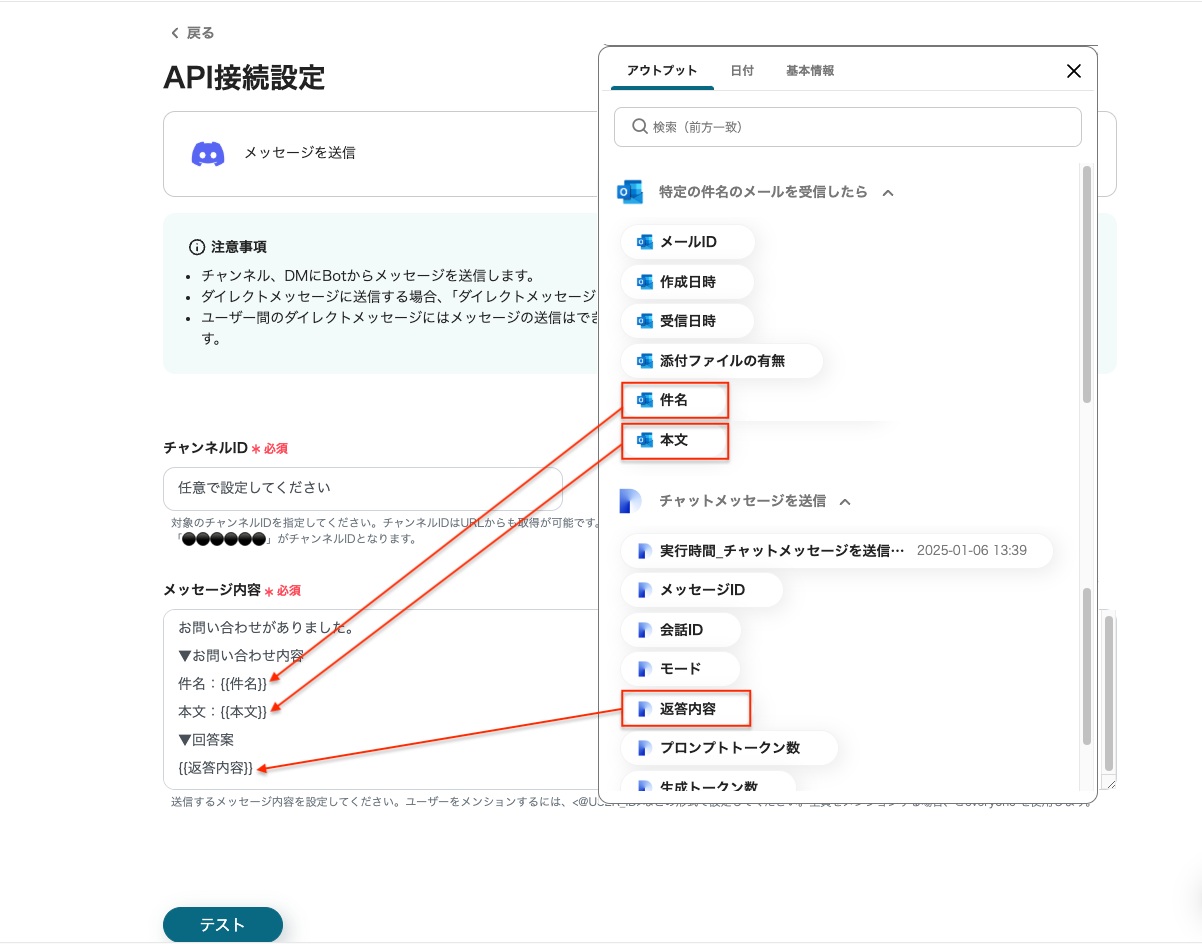The height and width of the screenshot is (944, 1202).
Task: Click the {{返答内容}} line
Action: coord(215,768)
